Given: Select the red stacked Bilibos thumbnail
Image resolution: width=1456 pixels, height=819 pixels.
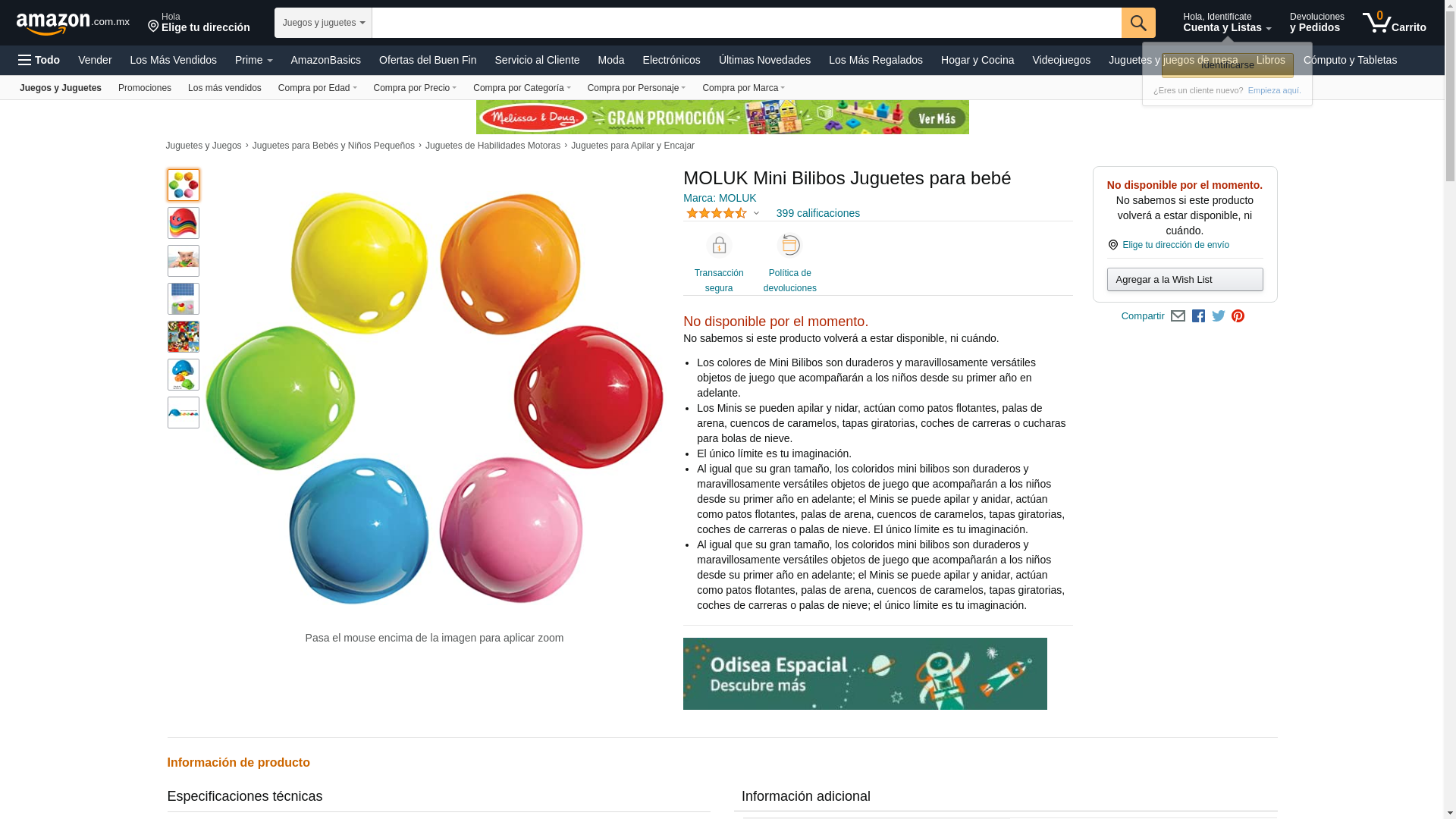Looking at the screenshot, I should tap(184, 223).
